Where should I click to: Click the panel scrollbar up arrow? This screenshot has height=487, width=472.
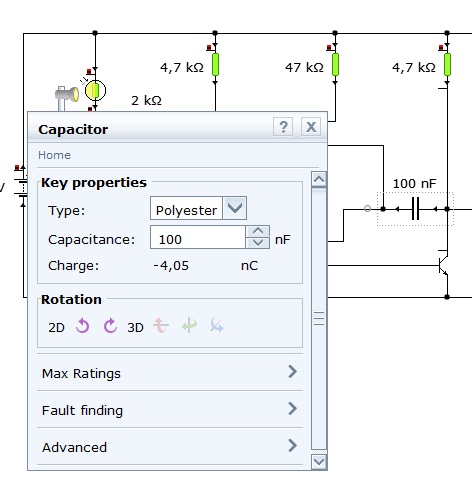point(319,180)
